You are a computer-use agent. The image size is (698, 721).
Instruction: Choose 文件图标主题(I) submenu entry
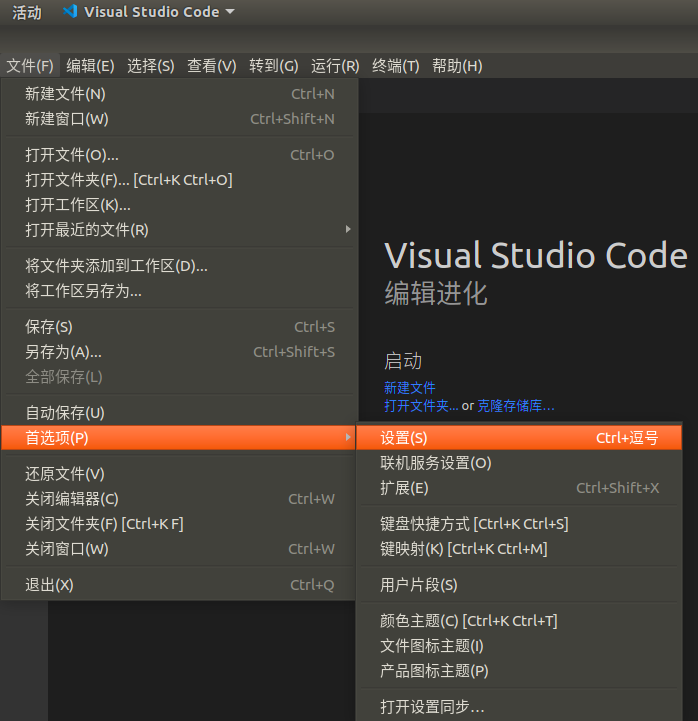coord(519,646)
